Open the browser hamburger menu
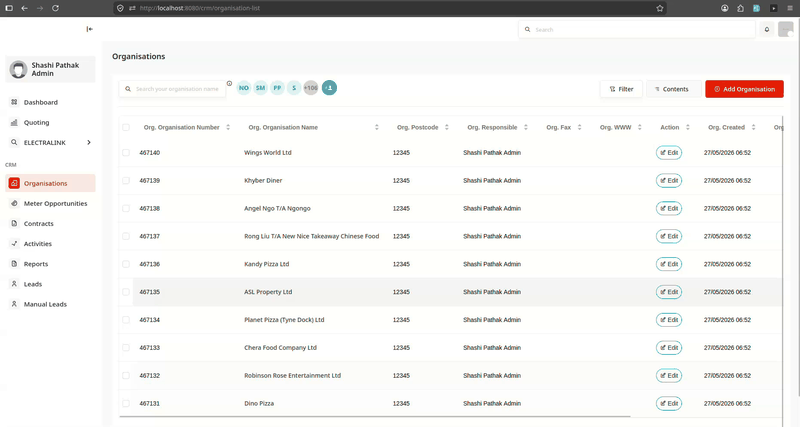This screenshot has height=427, width=800. (x=790, y=8)
